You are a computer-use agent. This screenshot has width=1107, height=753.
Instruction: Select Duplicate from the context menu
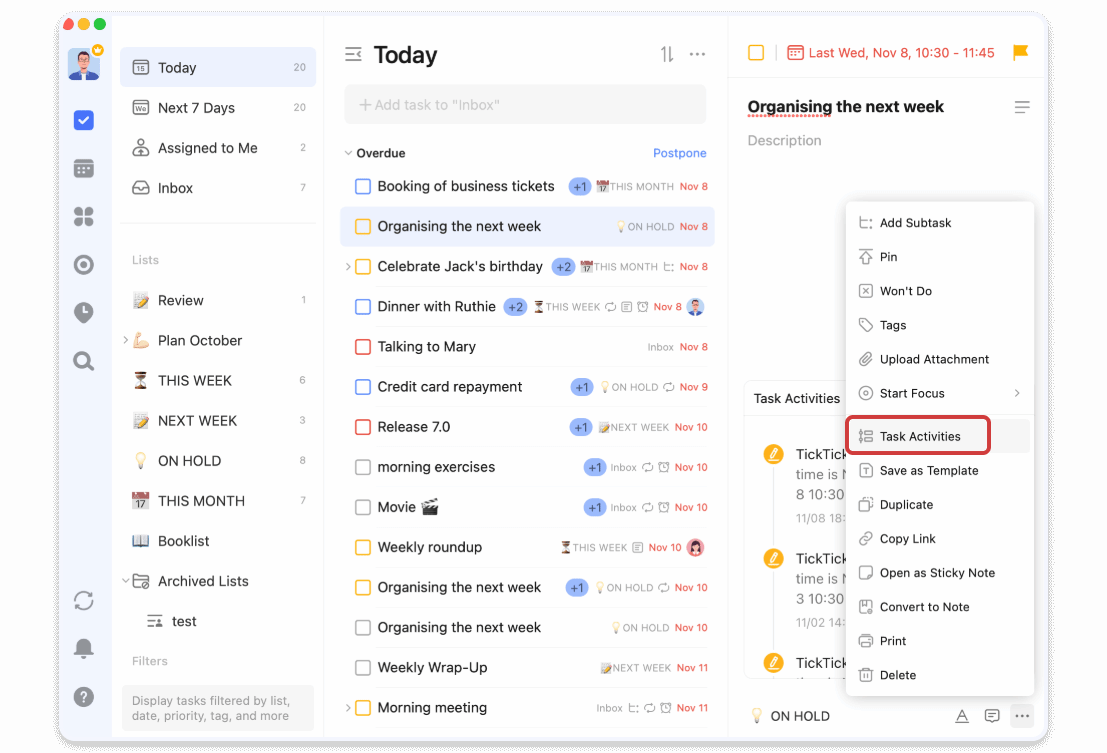click(x=906, y=505)
